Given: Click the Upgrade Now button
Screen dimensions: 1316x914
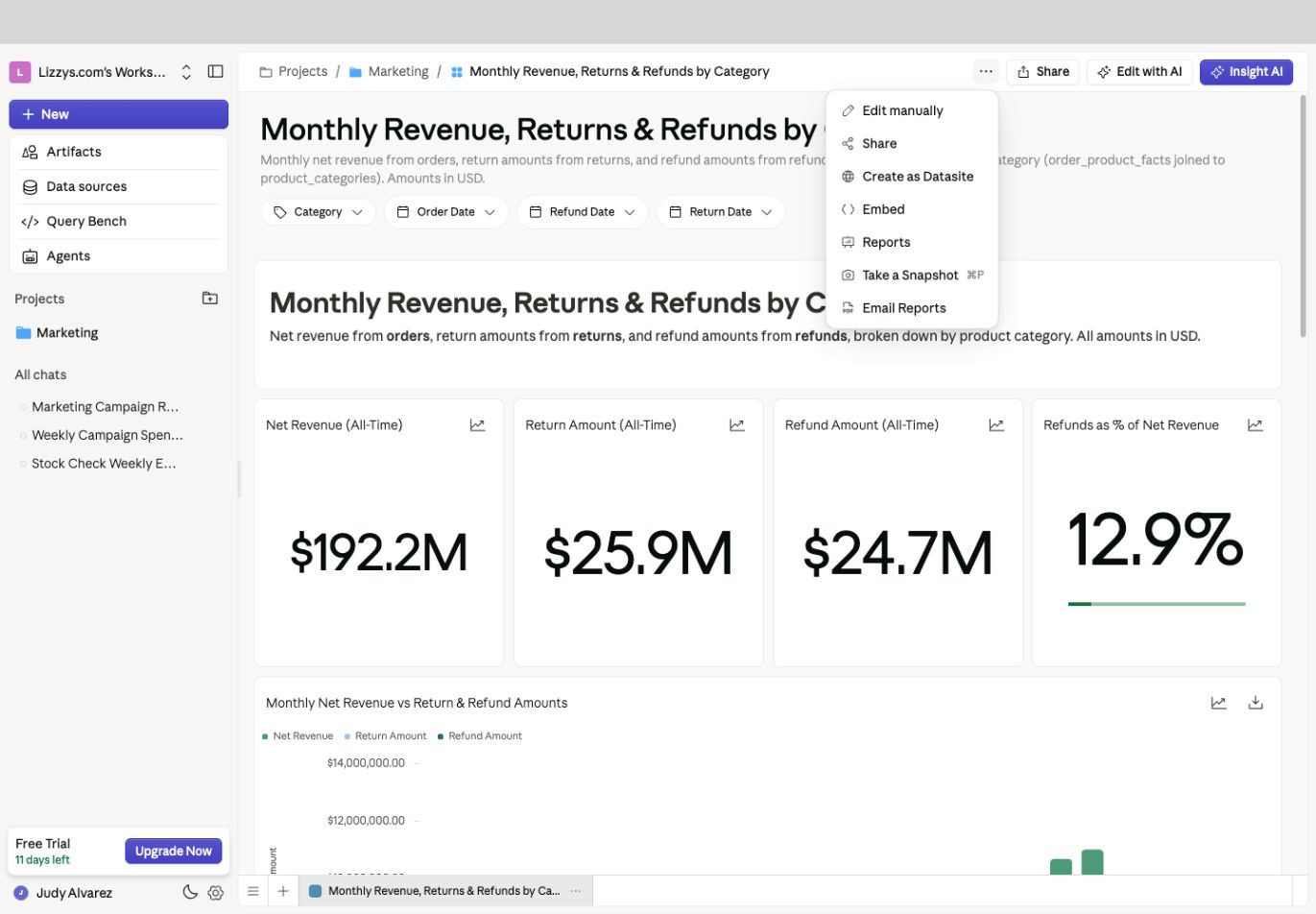Looking at the screenshot, I should click(x=174, y=852).
